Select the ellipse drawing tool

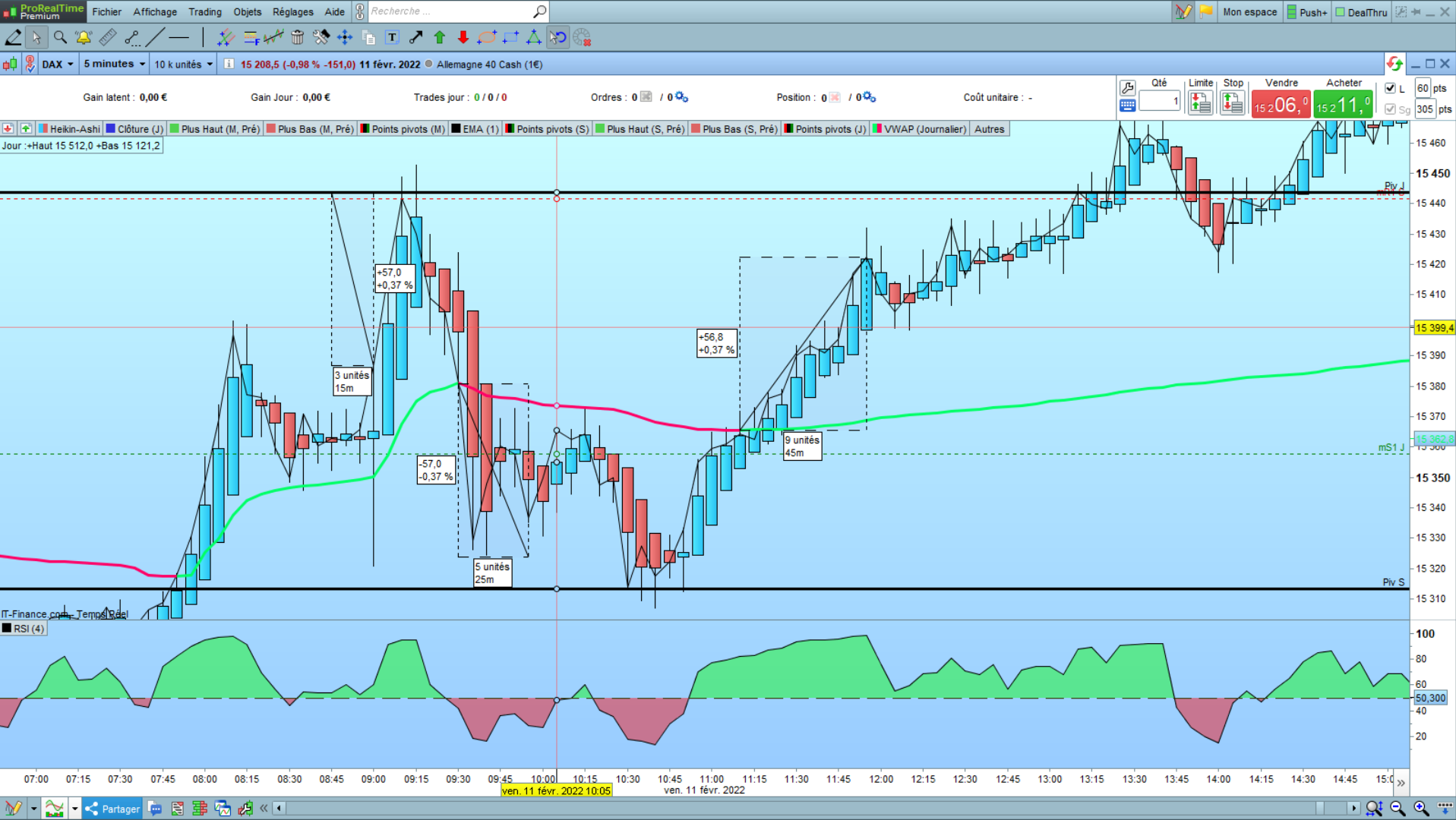coord(487,37)
